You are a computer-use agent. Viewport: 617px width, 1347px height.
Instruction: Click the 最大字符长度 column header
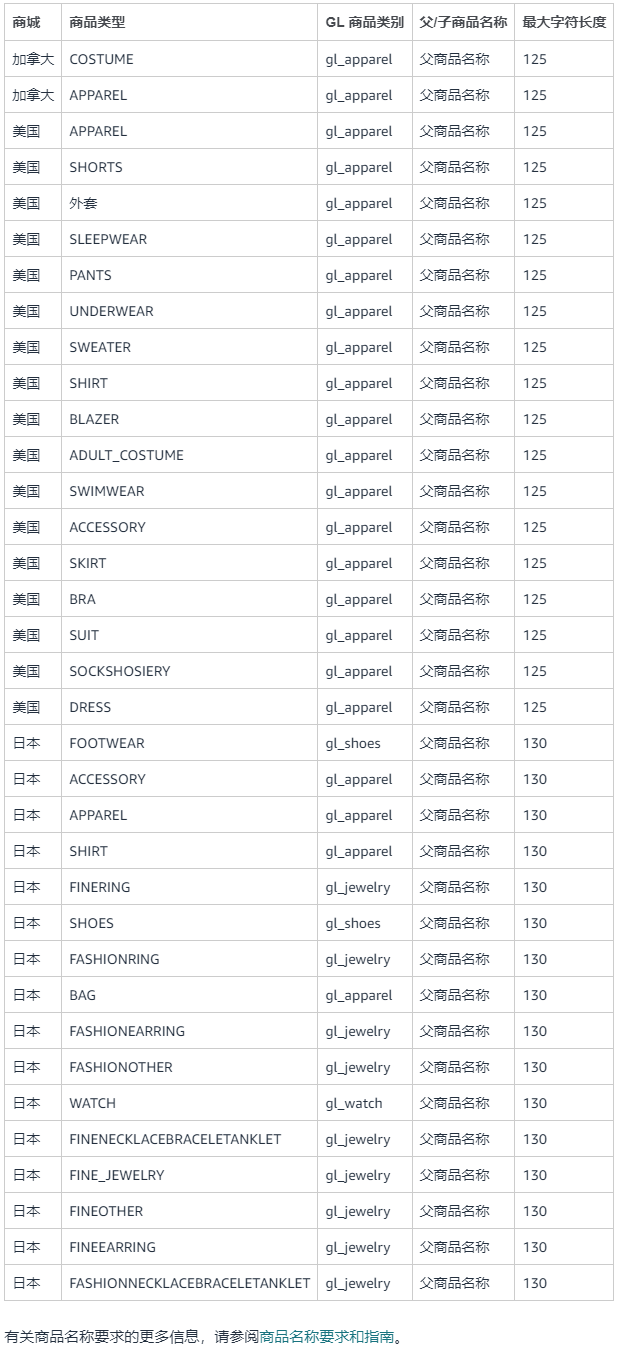[x=564, y=22]
